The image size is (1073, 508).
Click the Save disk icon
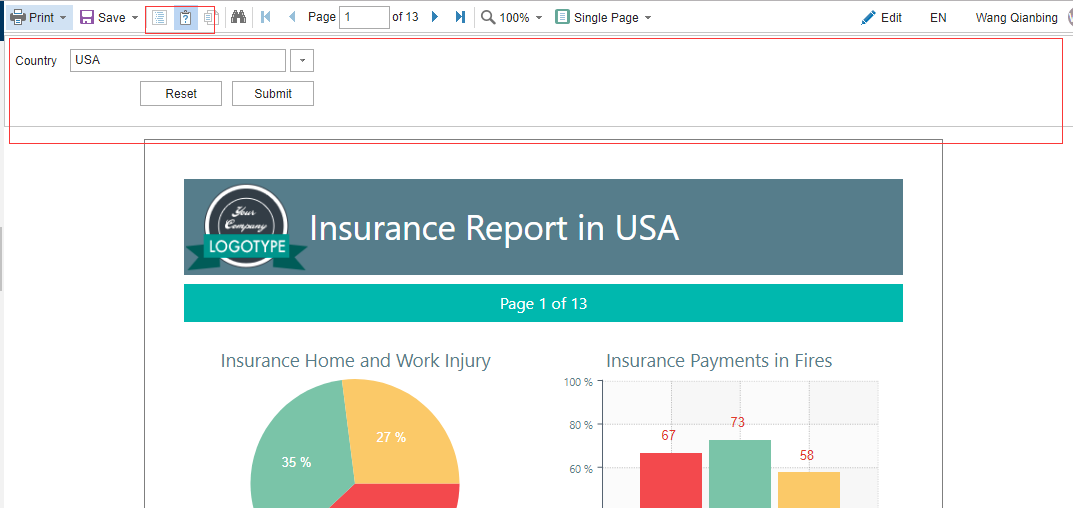coord(87,17)
